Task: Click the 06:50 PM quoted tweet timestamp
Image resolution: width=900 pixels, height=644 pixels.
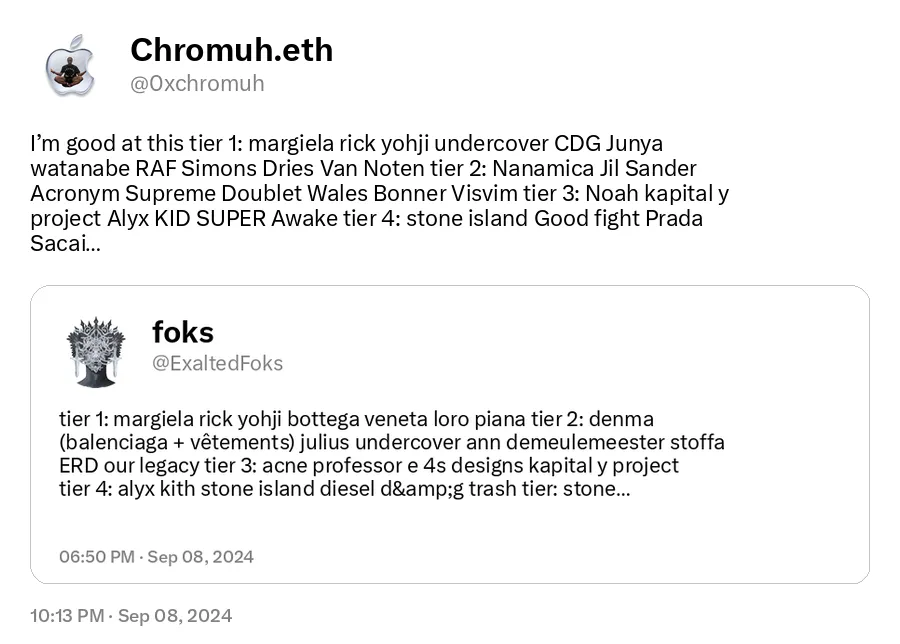Action: [156, 557]
